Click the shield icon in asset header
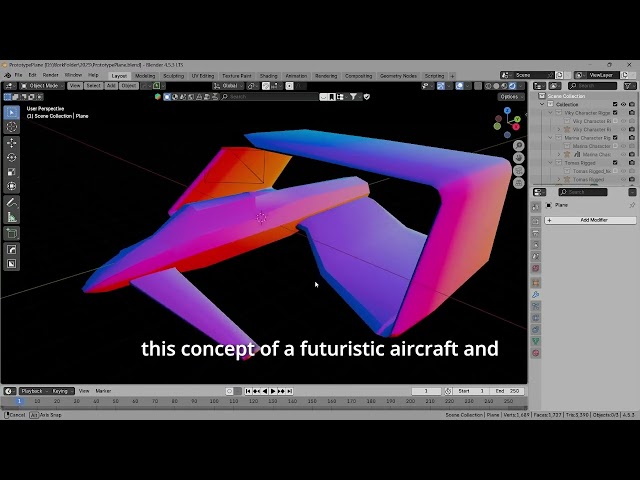 pyautogui.click(x=367, y=97)
